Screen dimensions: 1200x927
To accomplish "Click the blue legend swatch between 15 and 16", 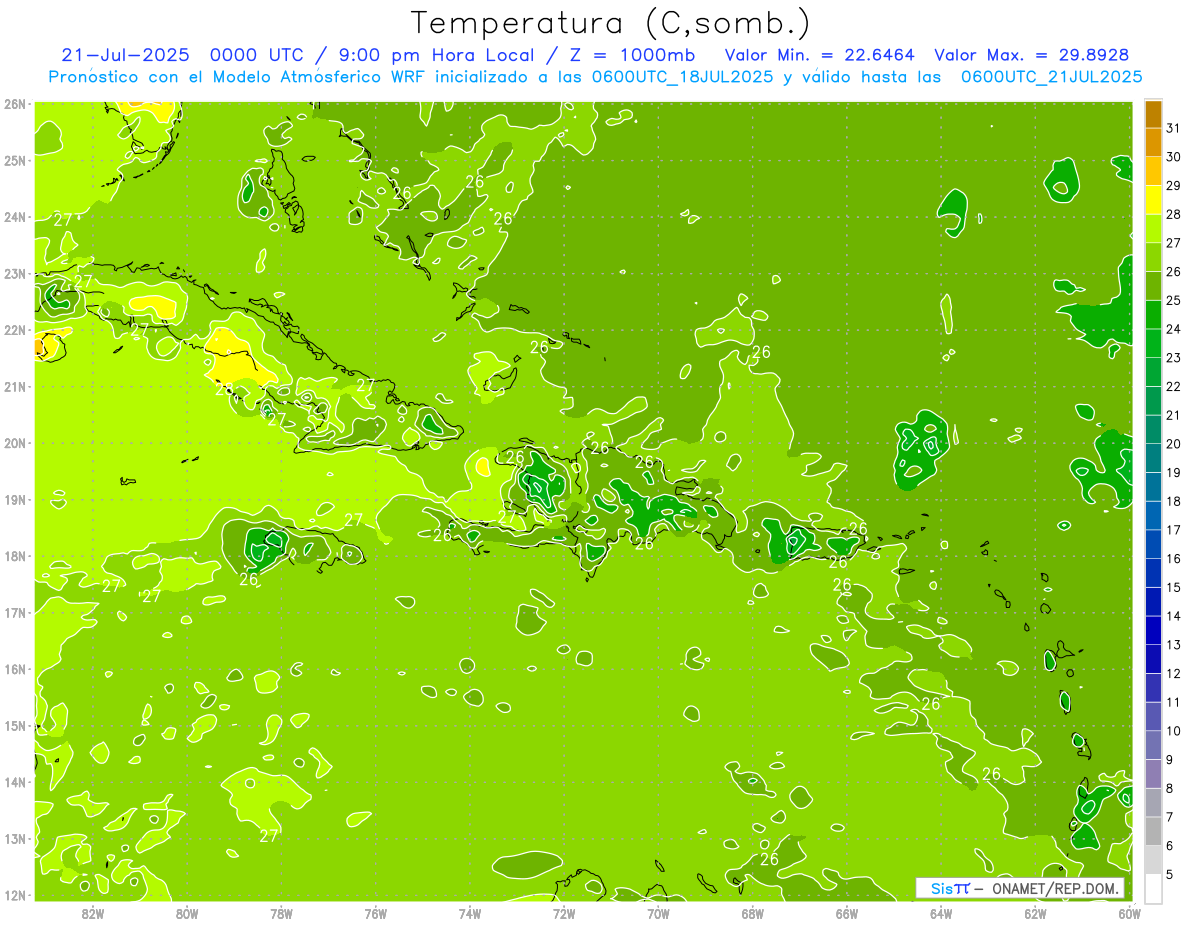I will (x=1153, y=574).
